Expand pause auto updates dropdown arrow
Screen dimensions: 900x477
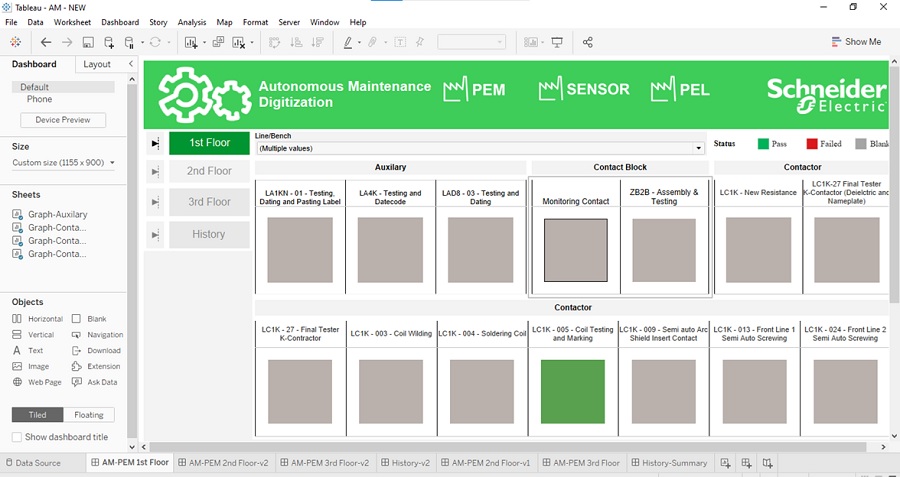142,42
